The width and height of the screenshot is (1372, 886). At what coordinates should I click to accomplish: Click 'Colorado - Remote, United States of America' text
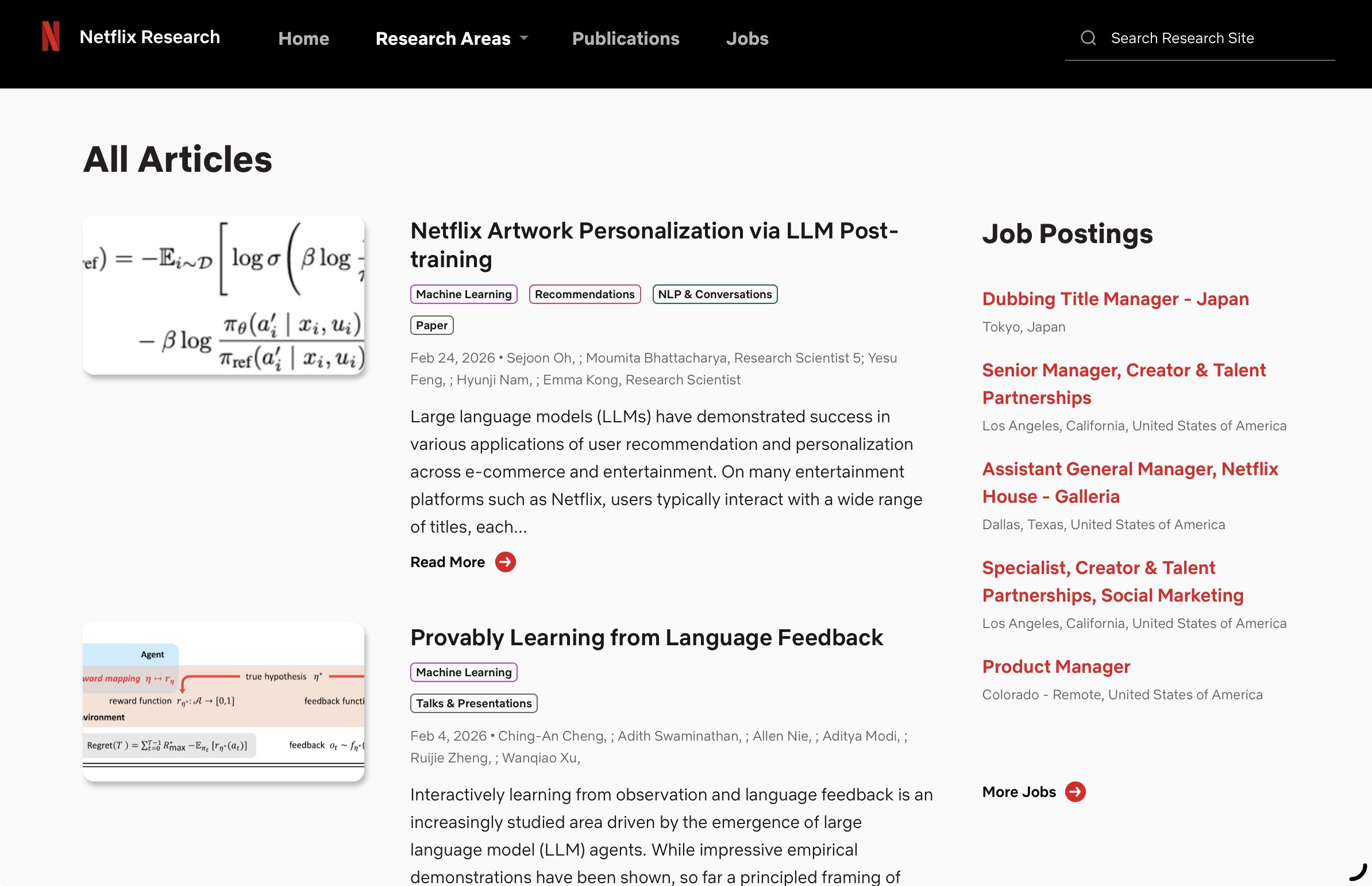1122,695
